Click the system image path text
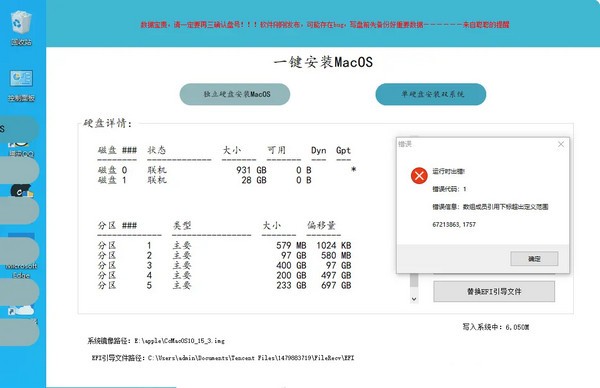600x388 pixels. (x=156, y=341)
